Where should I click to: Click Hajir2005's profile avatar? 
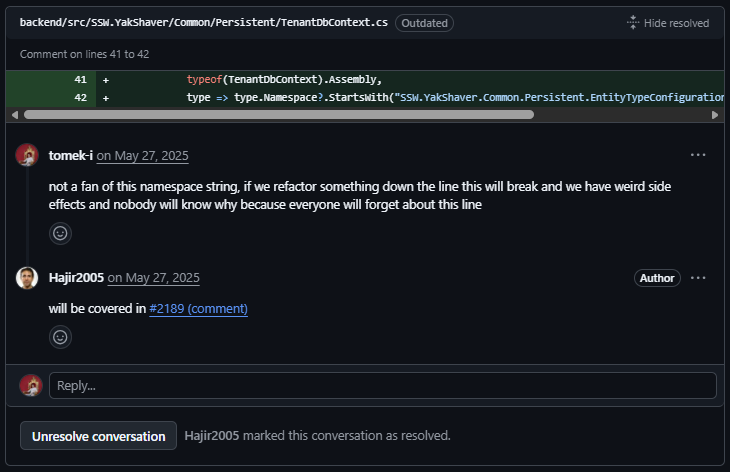tap(28, 277)
